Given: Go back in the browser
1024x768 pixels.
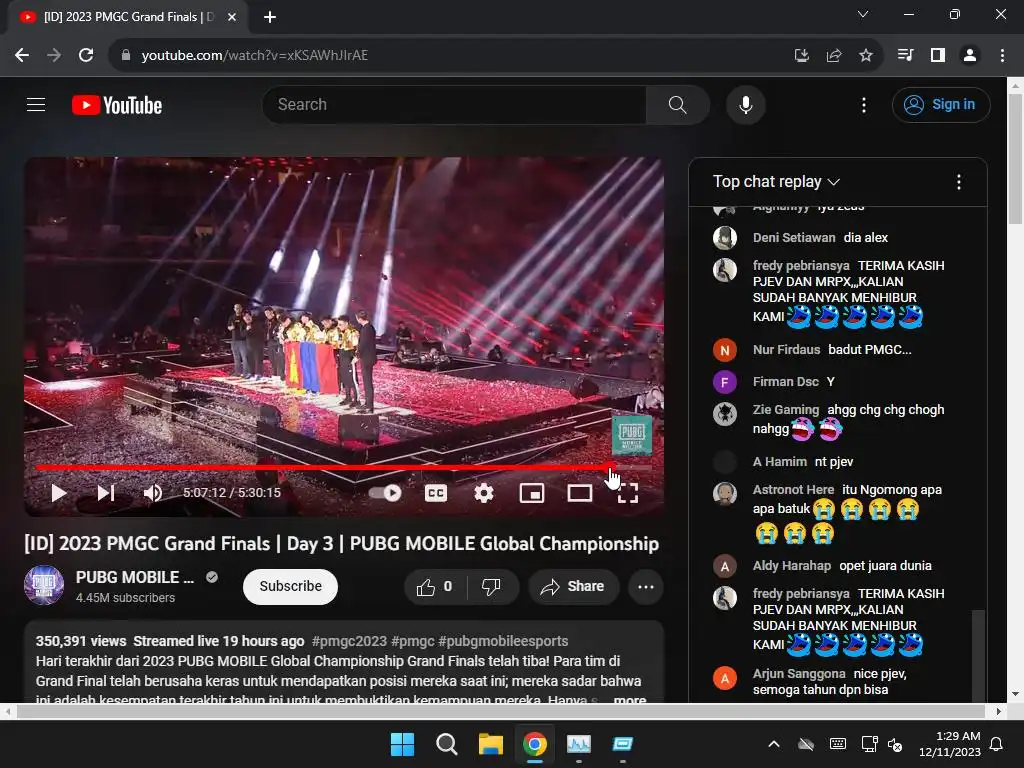Looking at the screenshot, I should [x=22, y=56].
